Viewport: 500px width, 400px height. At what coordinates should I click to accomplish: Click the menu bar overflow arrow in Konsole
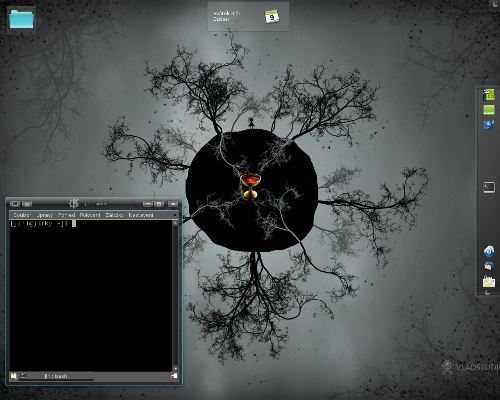tap(175, 215)
